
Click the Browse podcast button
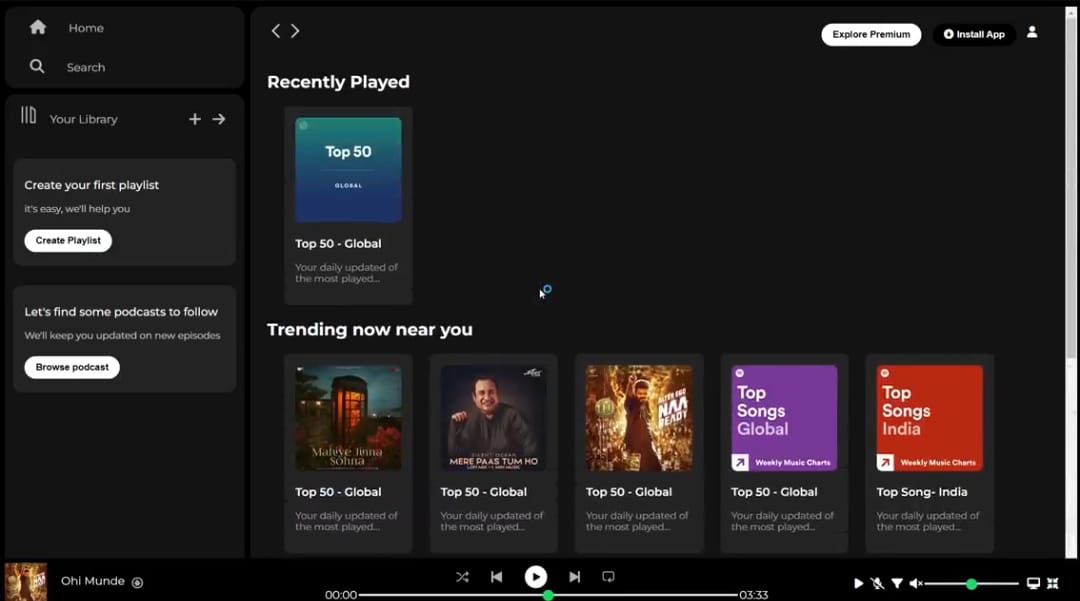pyautogui.click(x=72, y=367)
